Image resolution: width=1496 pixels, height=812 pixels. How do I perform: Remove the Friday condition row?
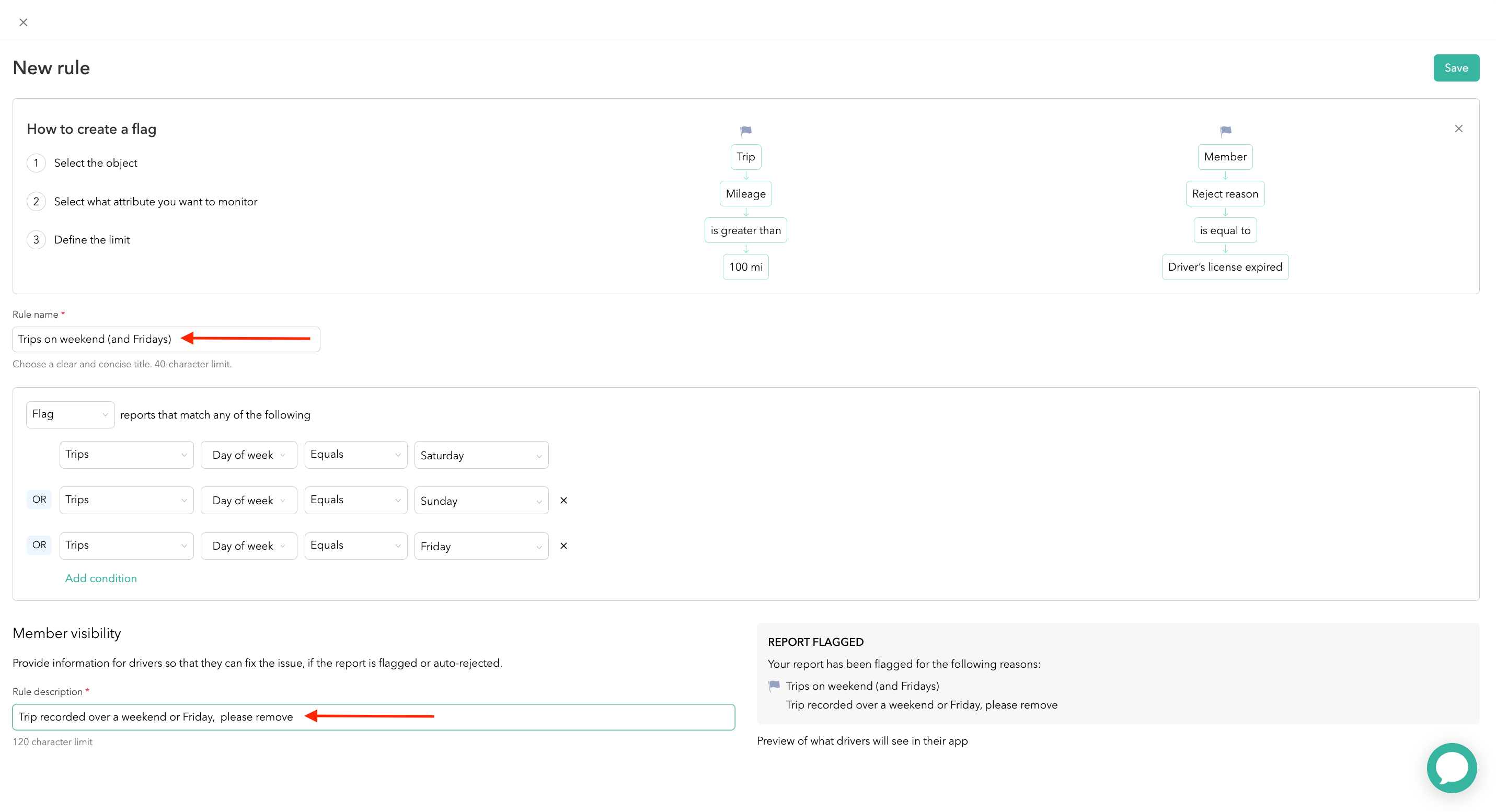tap(563, 546)
